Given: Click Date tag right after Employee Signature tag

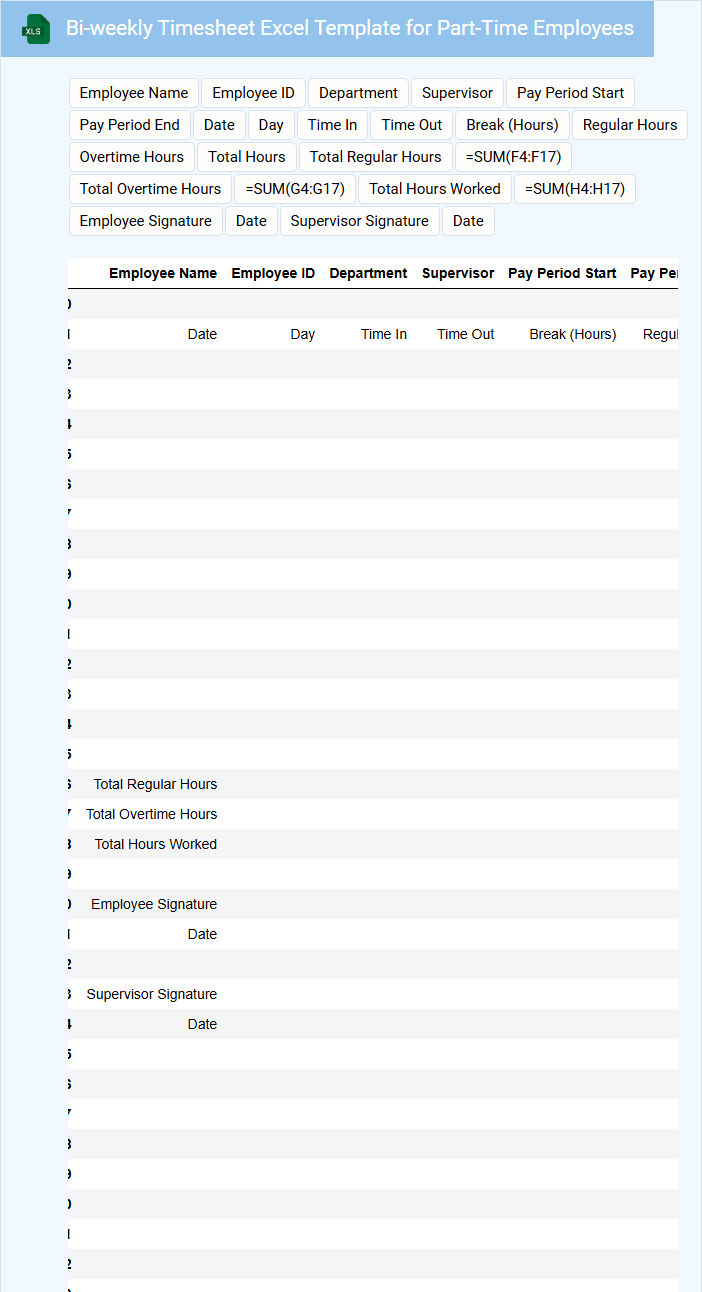Looking at the screenshot, I should pyautogui.click(x=251, y=221).
